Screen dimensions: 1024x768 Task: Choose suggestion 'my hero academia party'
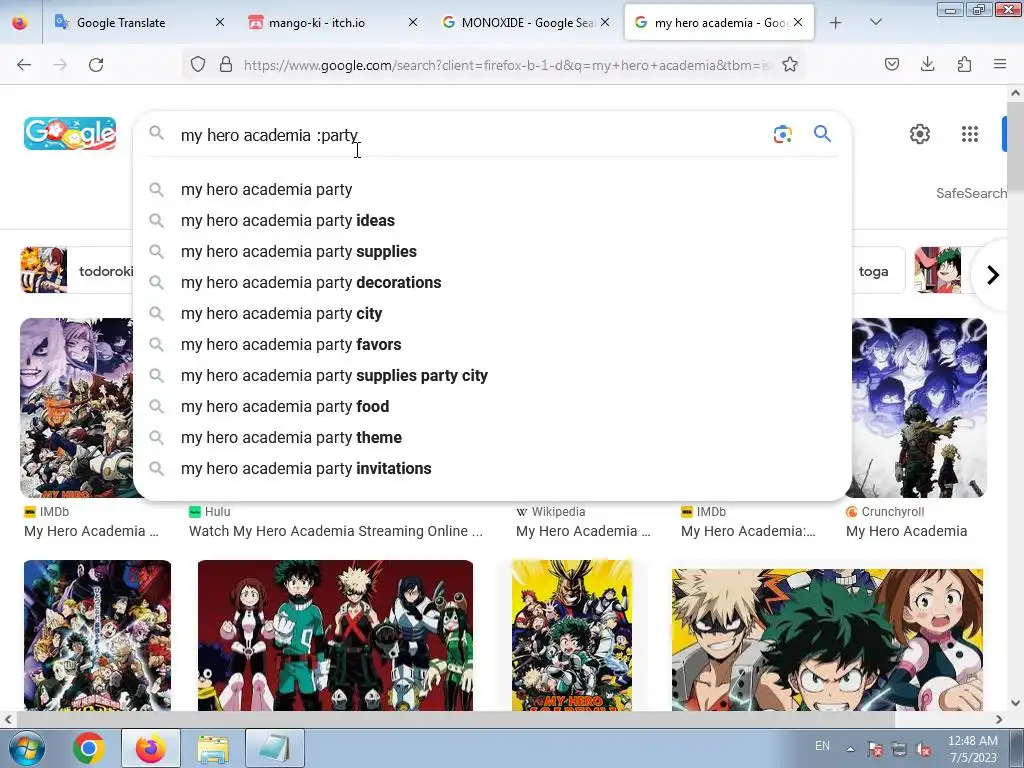[492, 189]
